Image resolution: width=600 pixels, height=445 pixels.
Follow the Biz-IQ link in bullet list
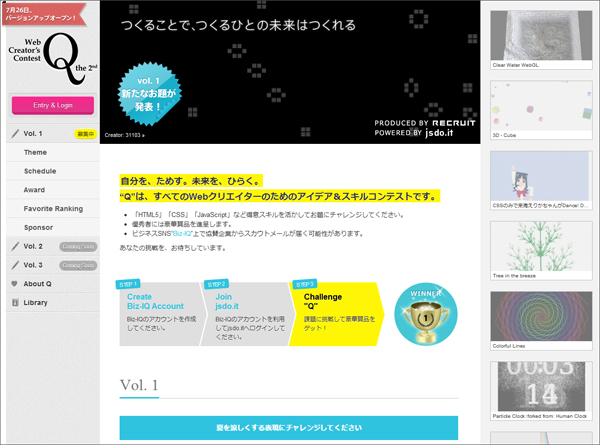pos(182,233)
